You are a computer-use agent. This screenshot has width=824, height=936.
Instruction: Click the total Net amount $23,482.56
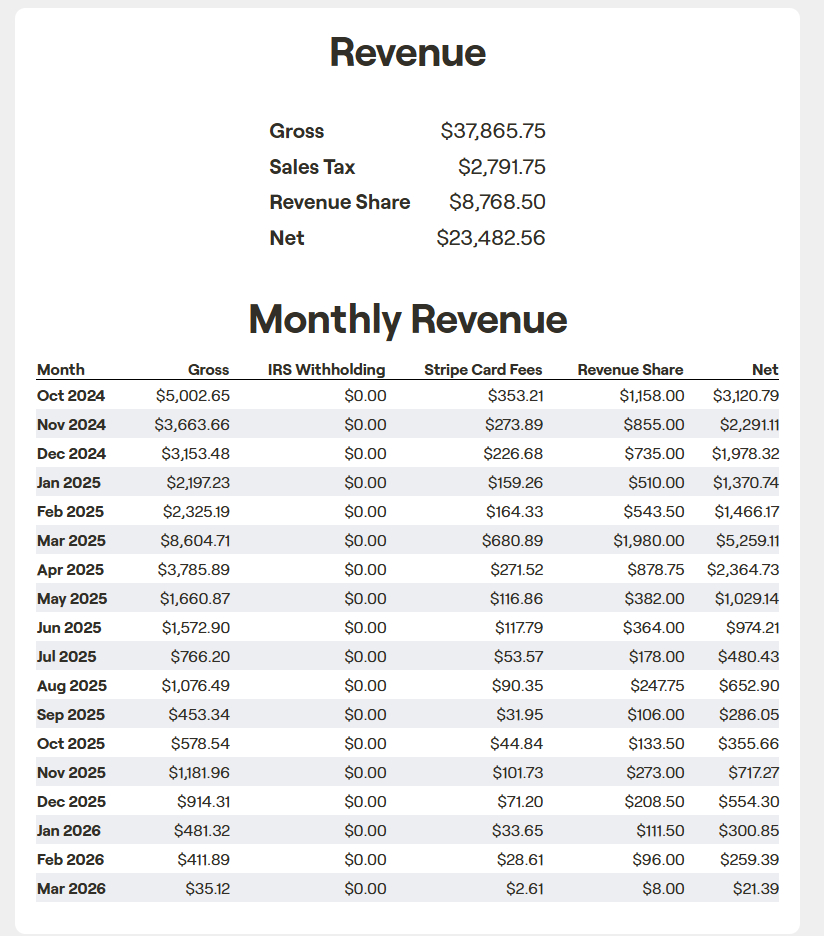pyautogui.click(x=491, y=238)
